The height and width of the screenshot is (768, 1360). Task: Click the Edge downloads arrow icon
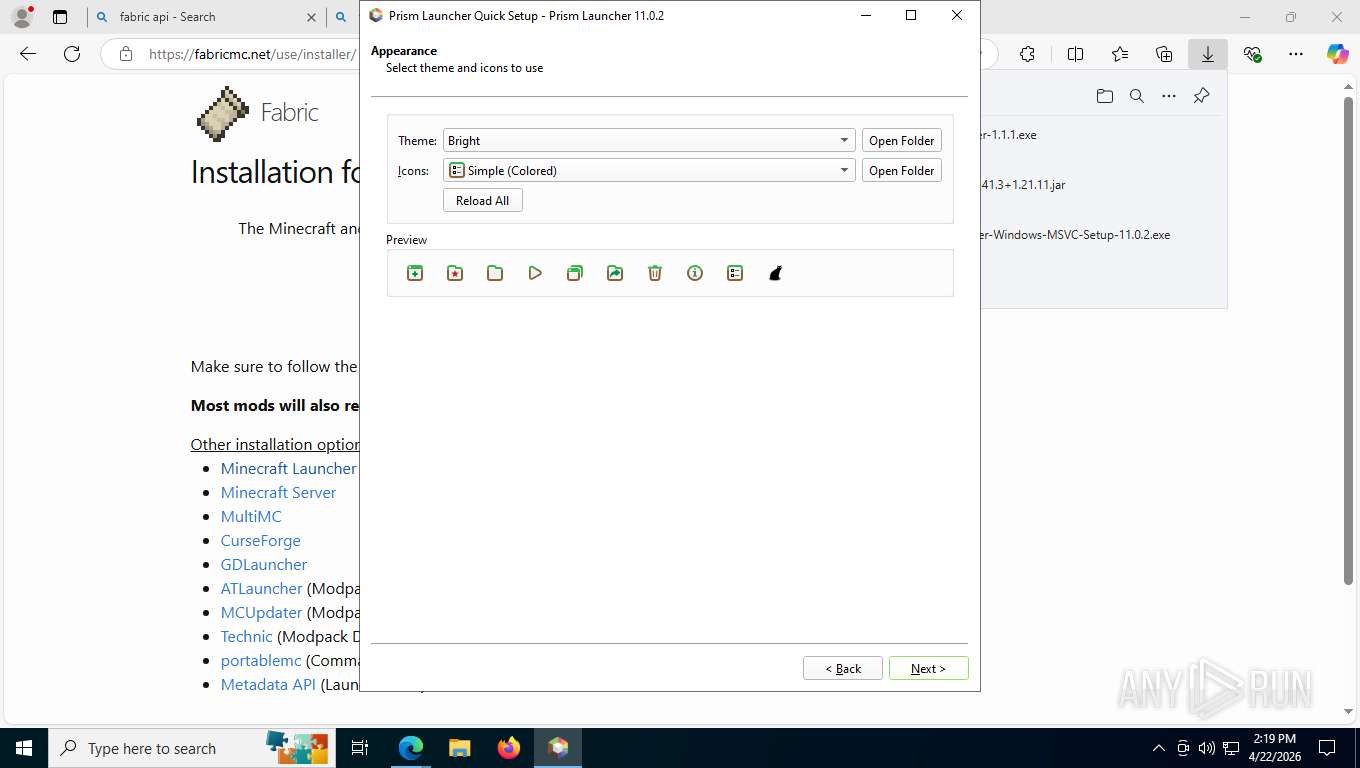point(1208,55)
